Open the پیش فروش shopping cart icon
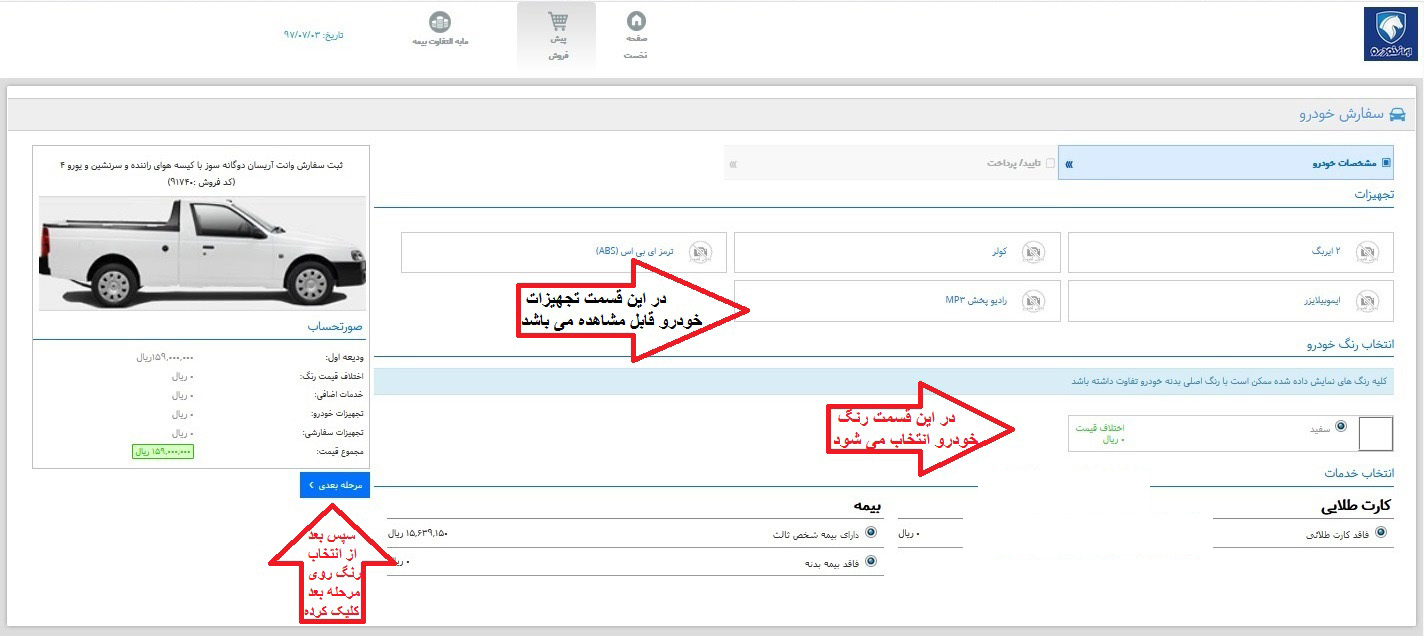This screenshot has height=636, width=1424. [x=557, y=21]
